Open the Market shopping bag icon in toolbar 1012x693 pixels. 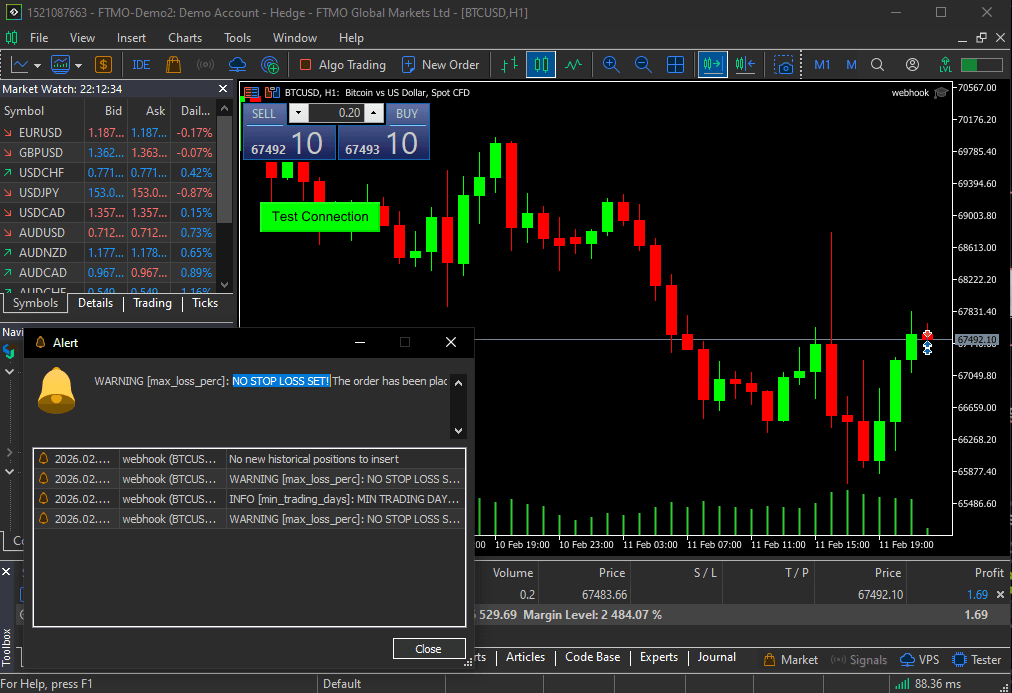173,65
